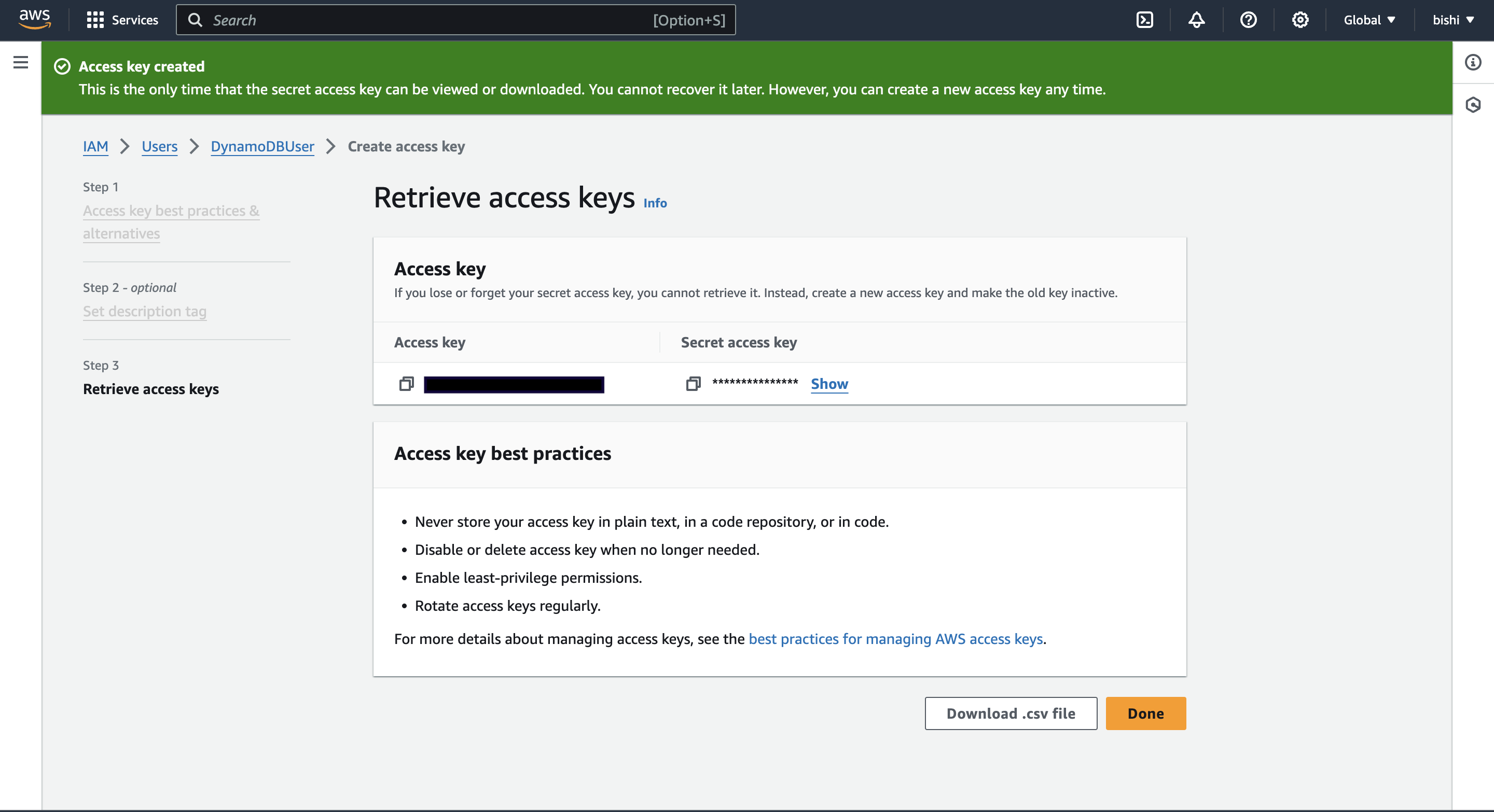This screenshot has height=812, width=1494.
Task: Click the AWS logo home icon
Action: click(34, 19)
